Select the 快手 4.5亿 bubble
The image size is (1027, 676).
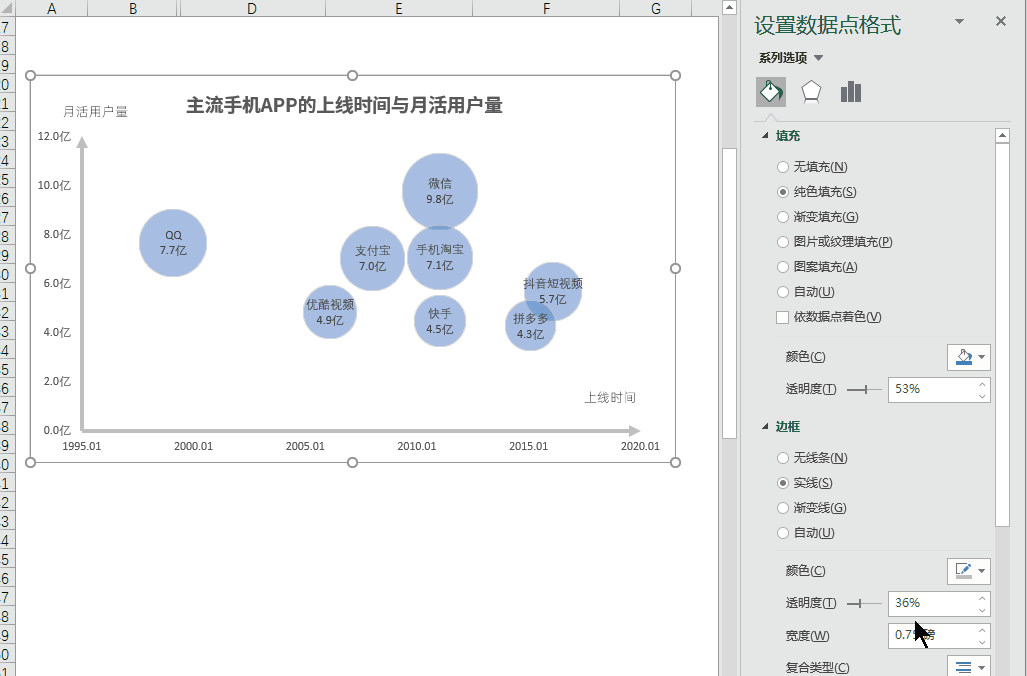[x=439, y=321]
